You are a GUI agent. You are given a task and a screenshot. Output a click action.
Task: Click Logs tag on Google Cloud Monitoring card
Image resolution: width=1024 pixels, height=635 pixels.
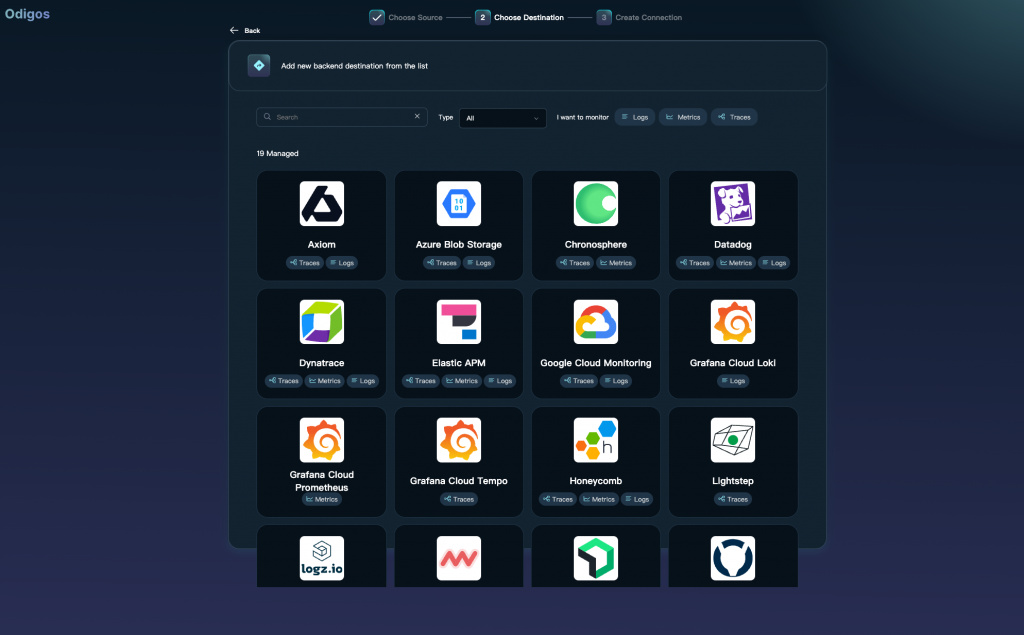(616, 381)
